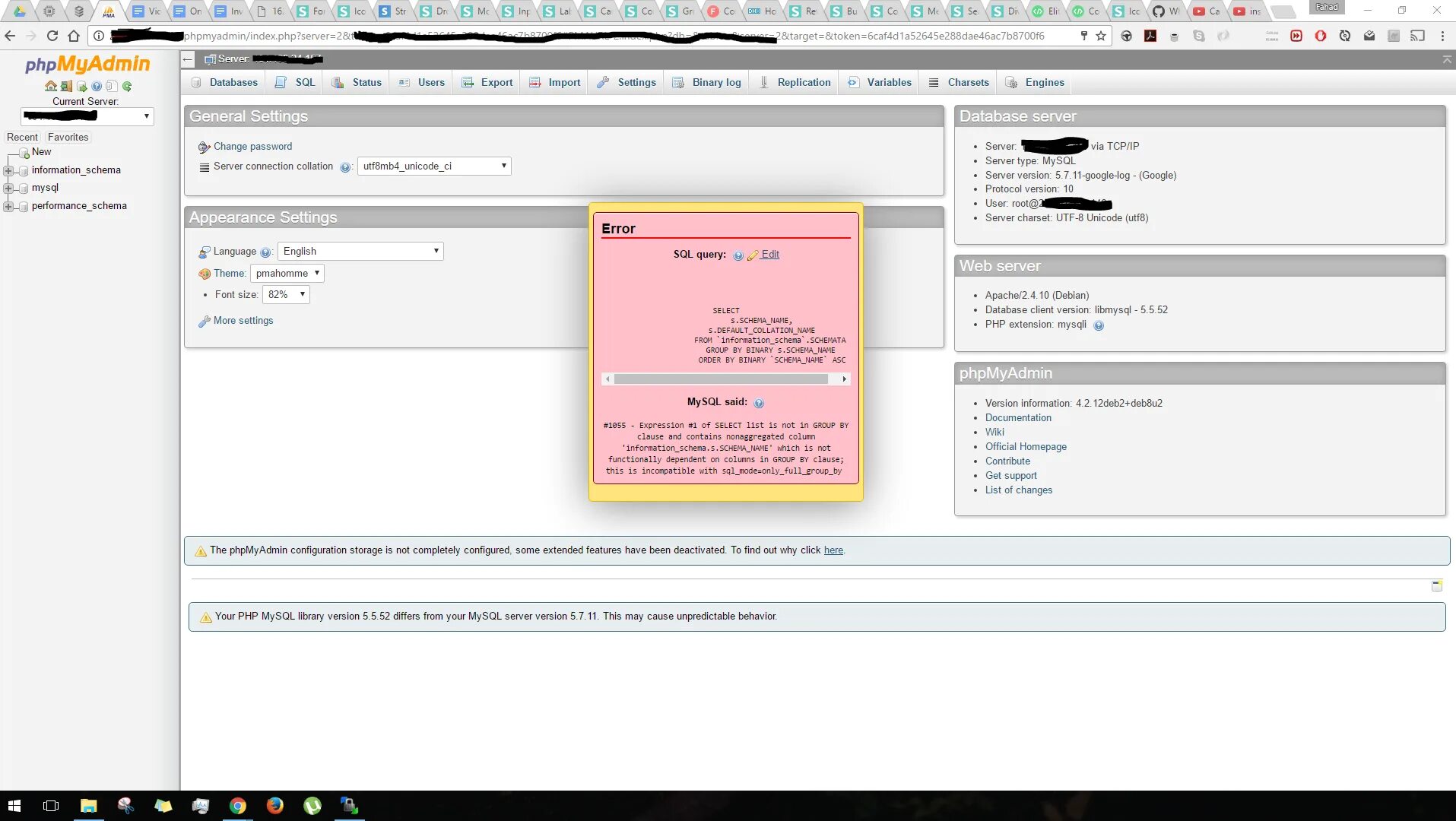Open Chrome from the Windows taskbar
This screenshot has width=1456, height=821.
pos(238,806)
